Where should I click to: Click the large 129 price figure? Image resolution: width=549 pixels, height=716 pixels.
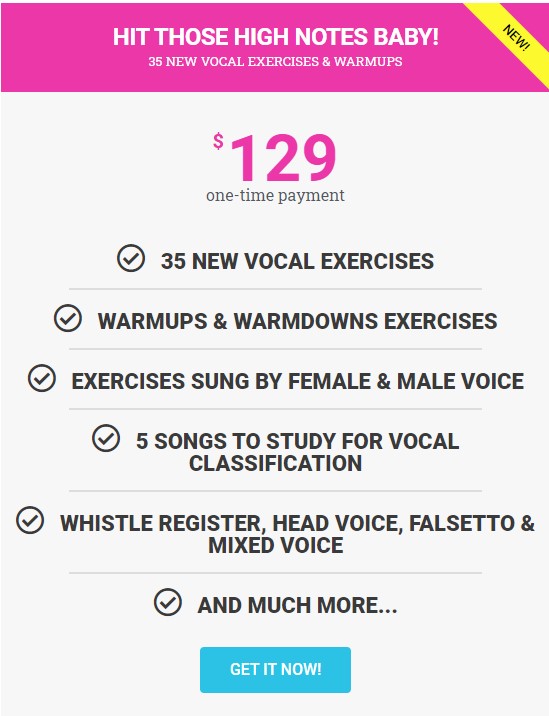(x=283, y=157)
